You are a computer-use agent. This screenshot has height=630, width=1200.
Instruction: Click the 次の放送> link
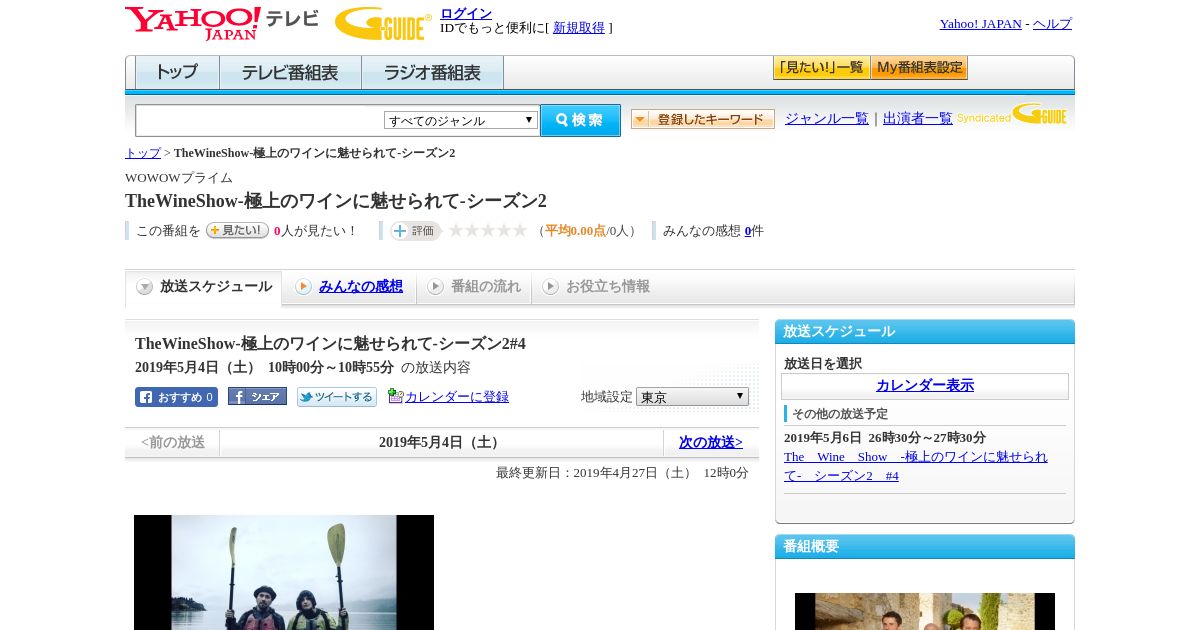pos(711,443)
